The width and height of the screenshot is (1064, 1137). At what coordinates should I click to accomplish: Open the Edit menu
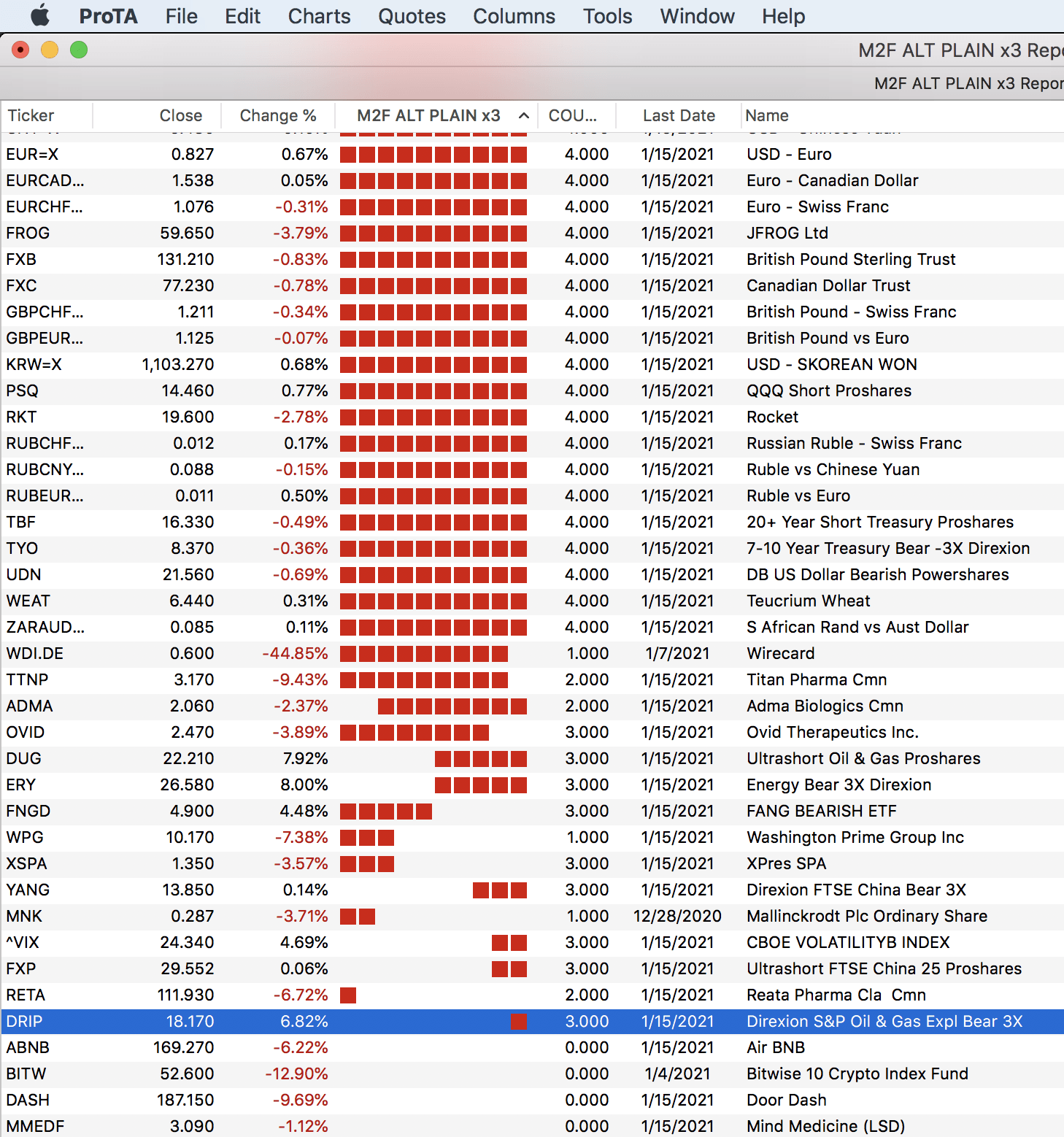pos(242,16)
